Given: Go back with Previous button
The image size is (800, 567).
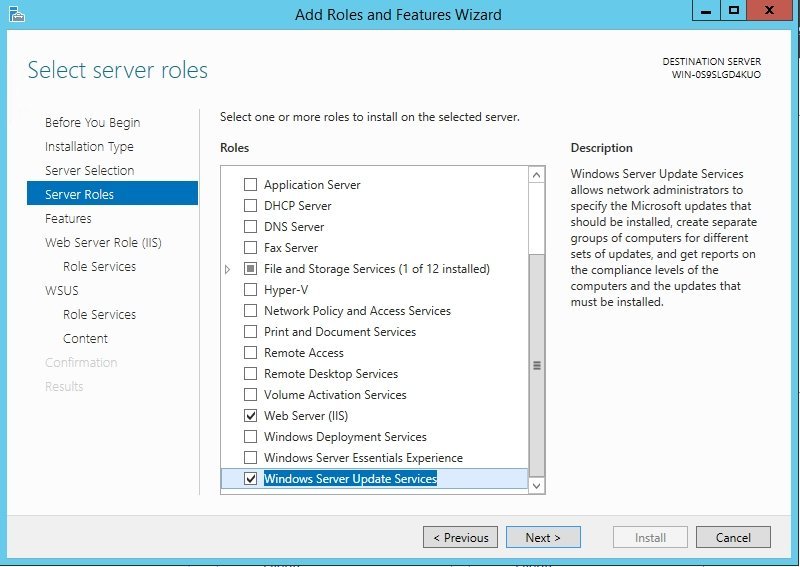Looking at the screenshot, I should click(460, 537).
